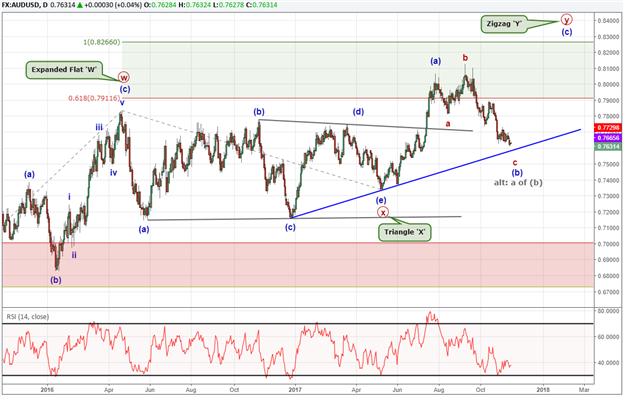Click the green up-arrow price change indicator

pos(80,5)
